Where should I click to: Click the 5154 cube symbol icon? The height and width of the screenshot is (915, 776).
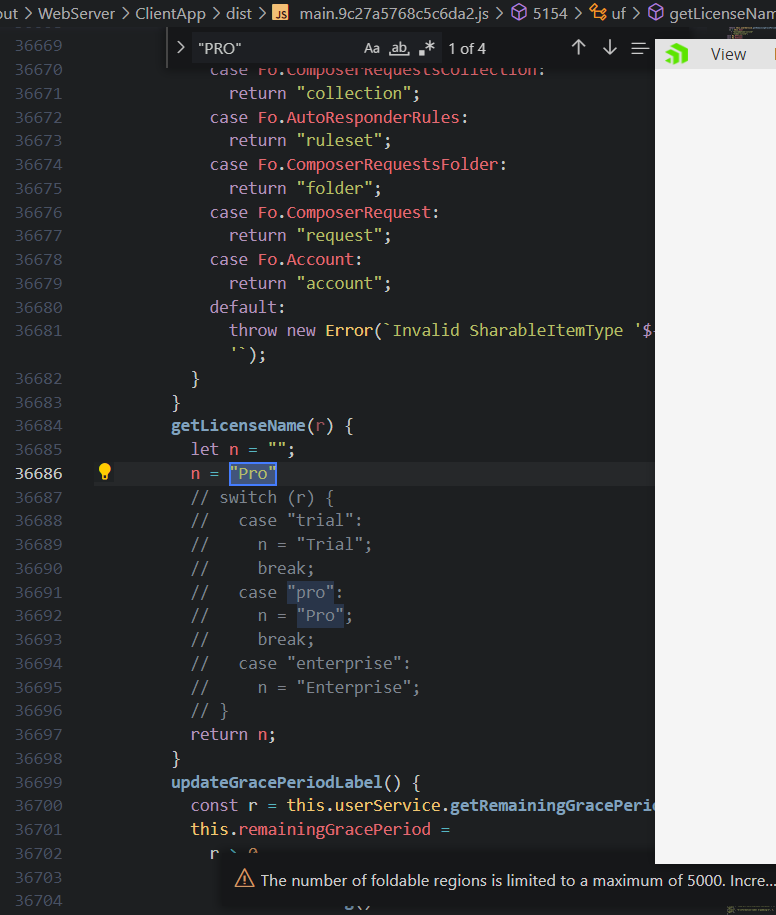[x=519, y=12]
